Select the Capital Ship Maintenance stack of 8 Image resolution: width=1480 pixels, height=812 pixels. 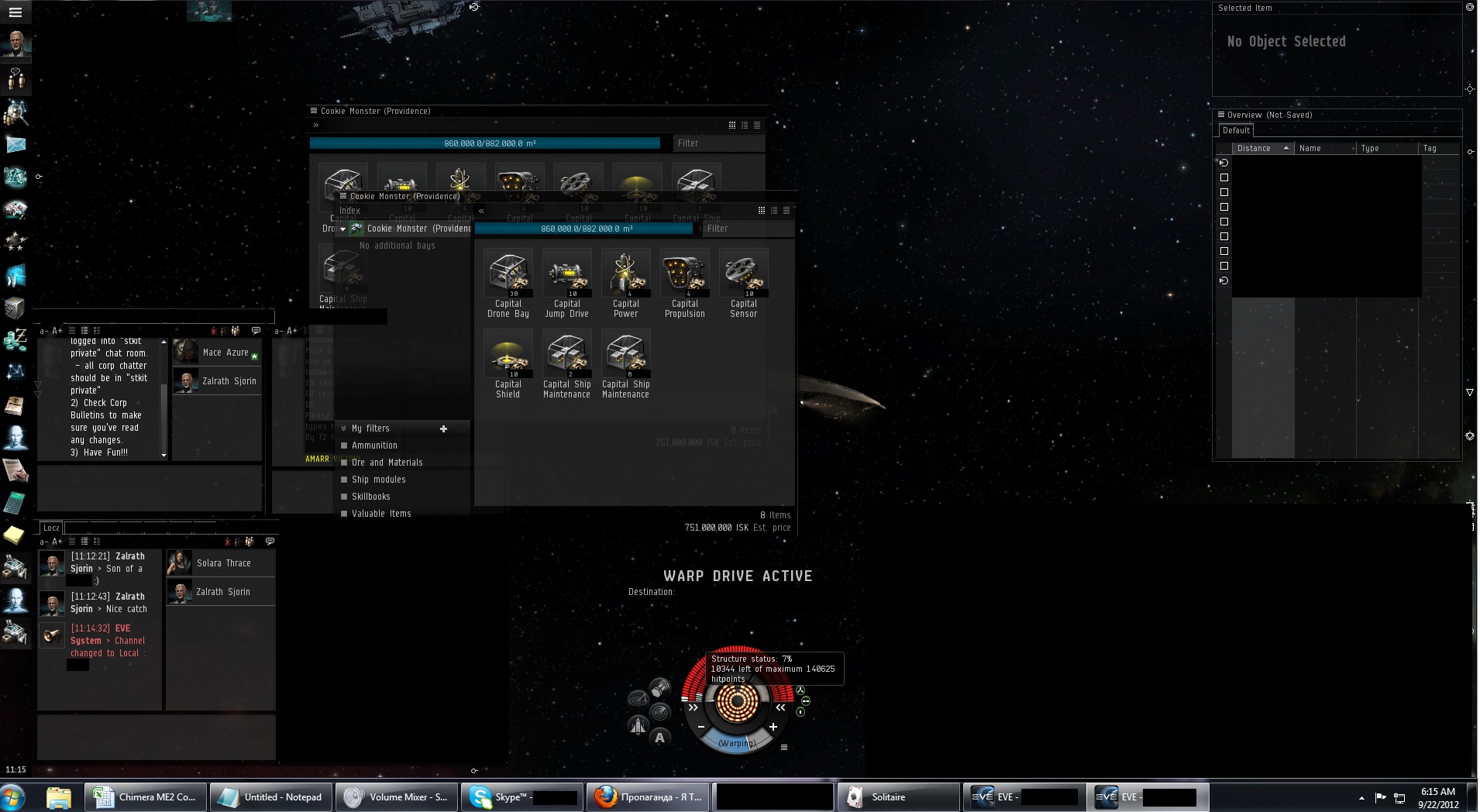click(x=626, y=364)
